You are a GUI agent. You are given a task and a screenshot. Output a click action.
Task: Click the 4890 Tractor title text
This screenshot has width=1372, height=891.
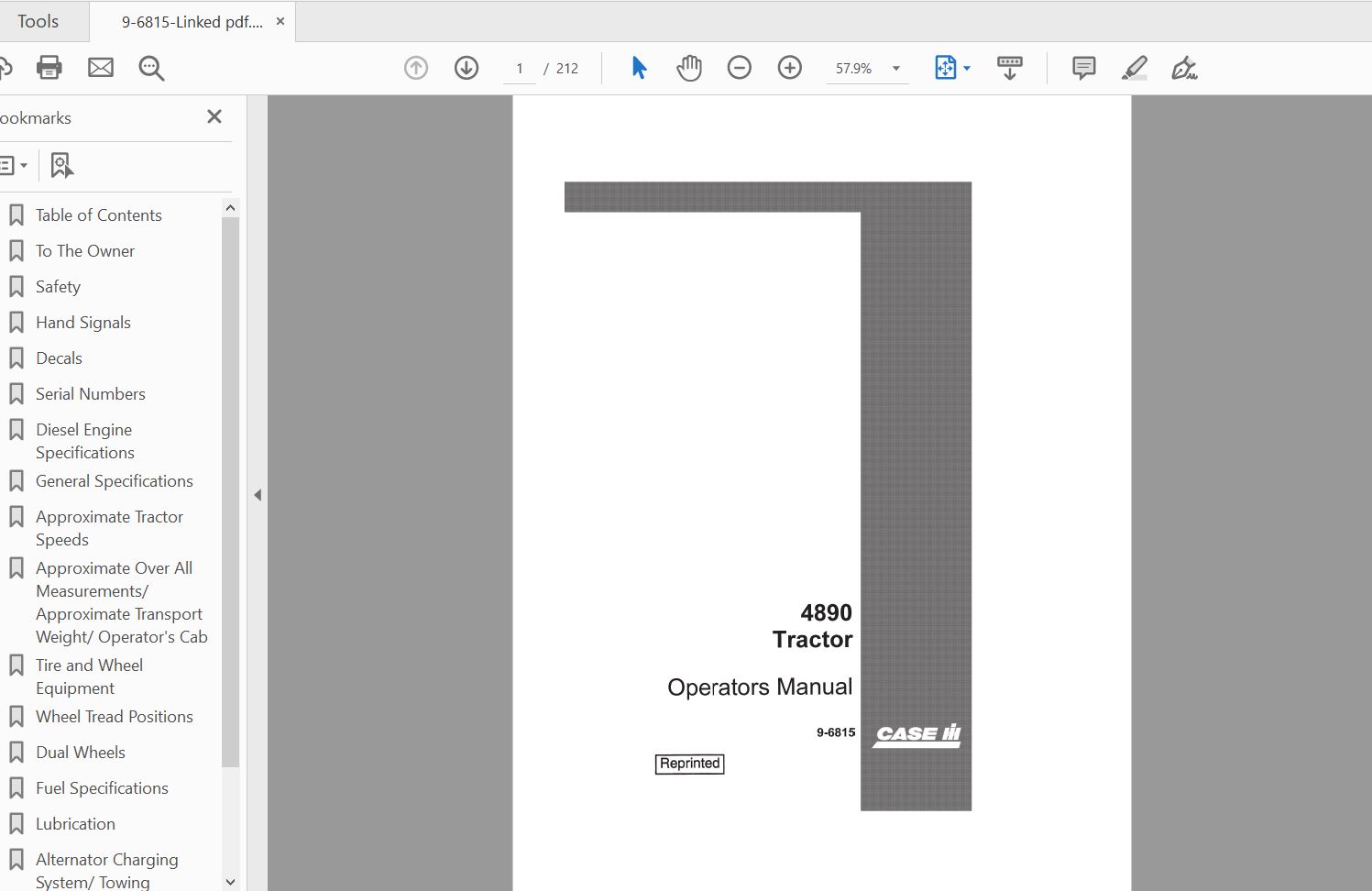click(x=812, y=626)
